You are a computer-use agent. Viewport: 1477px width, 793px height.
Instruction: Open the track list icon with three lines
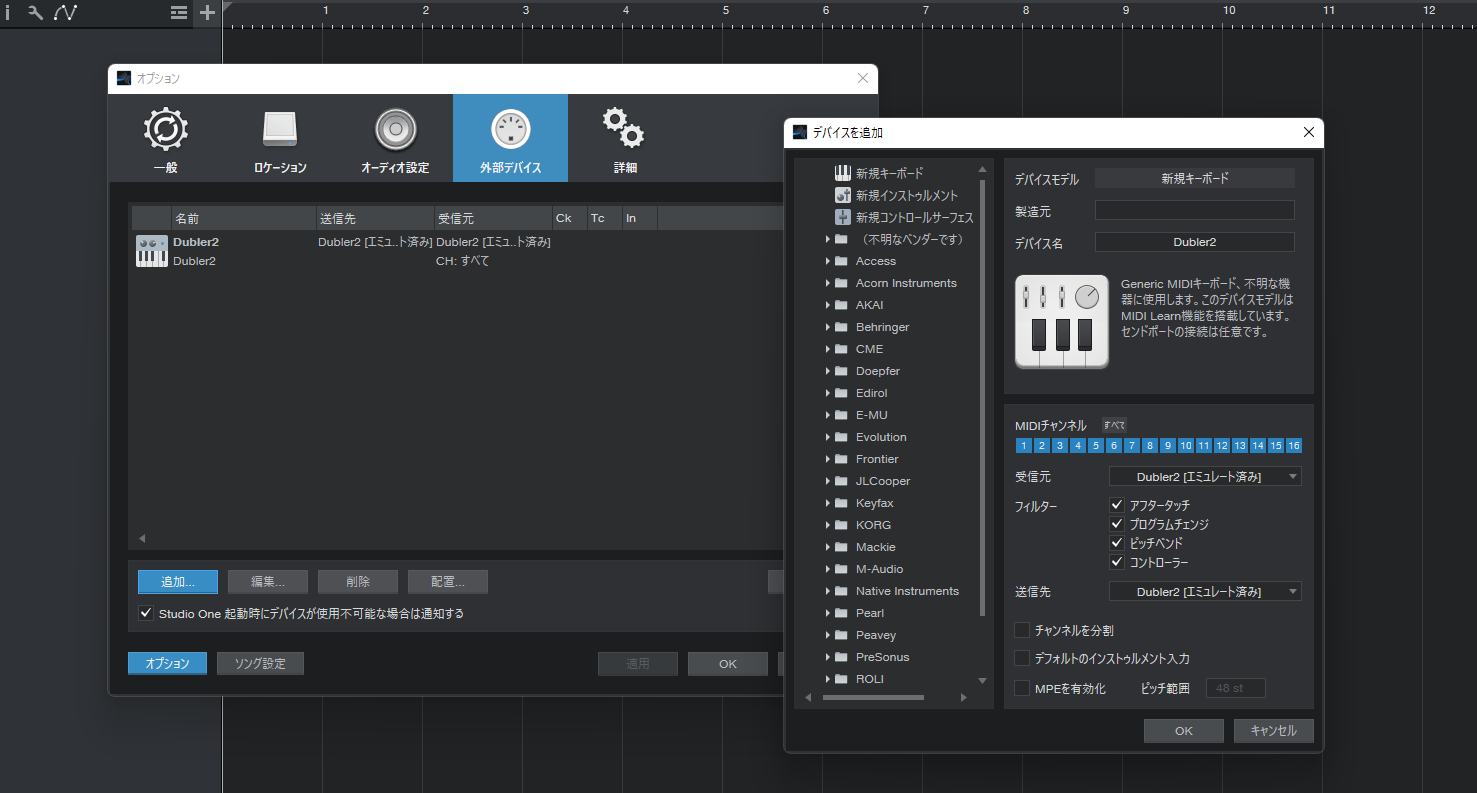(x=178, y=12)
